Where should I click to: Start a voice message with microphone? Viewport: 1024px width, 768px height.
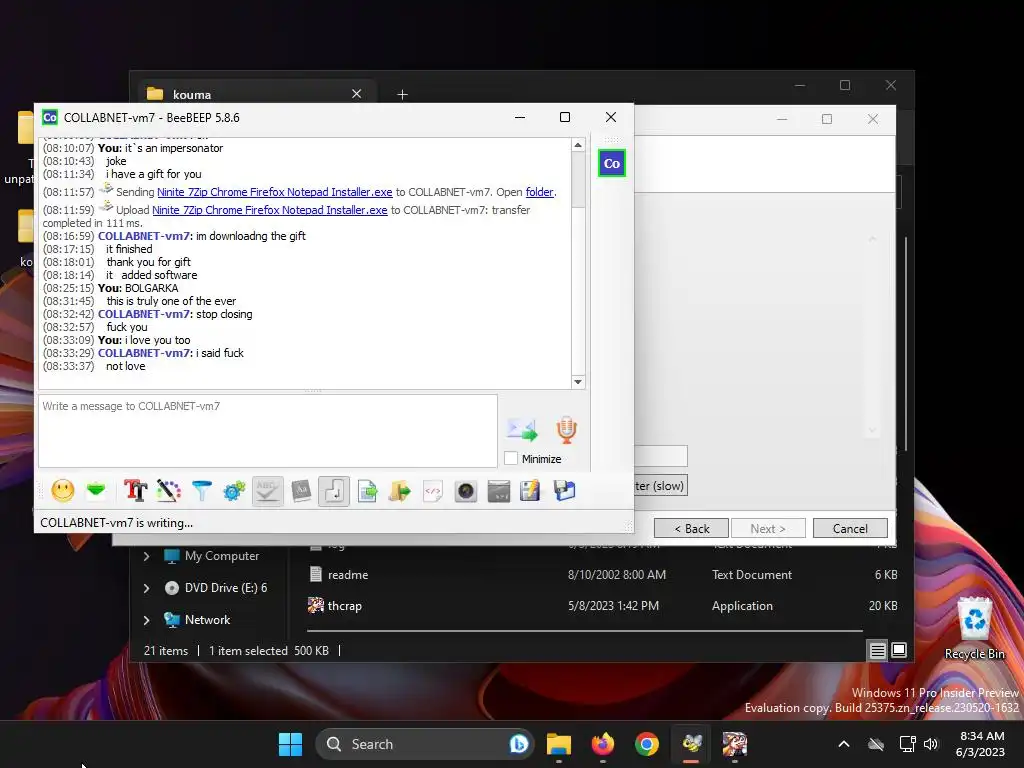[566, 430]
